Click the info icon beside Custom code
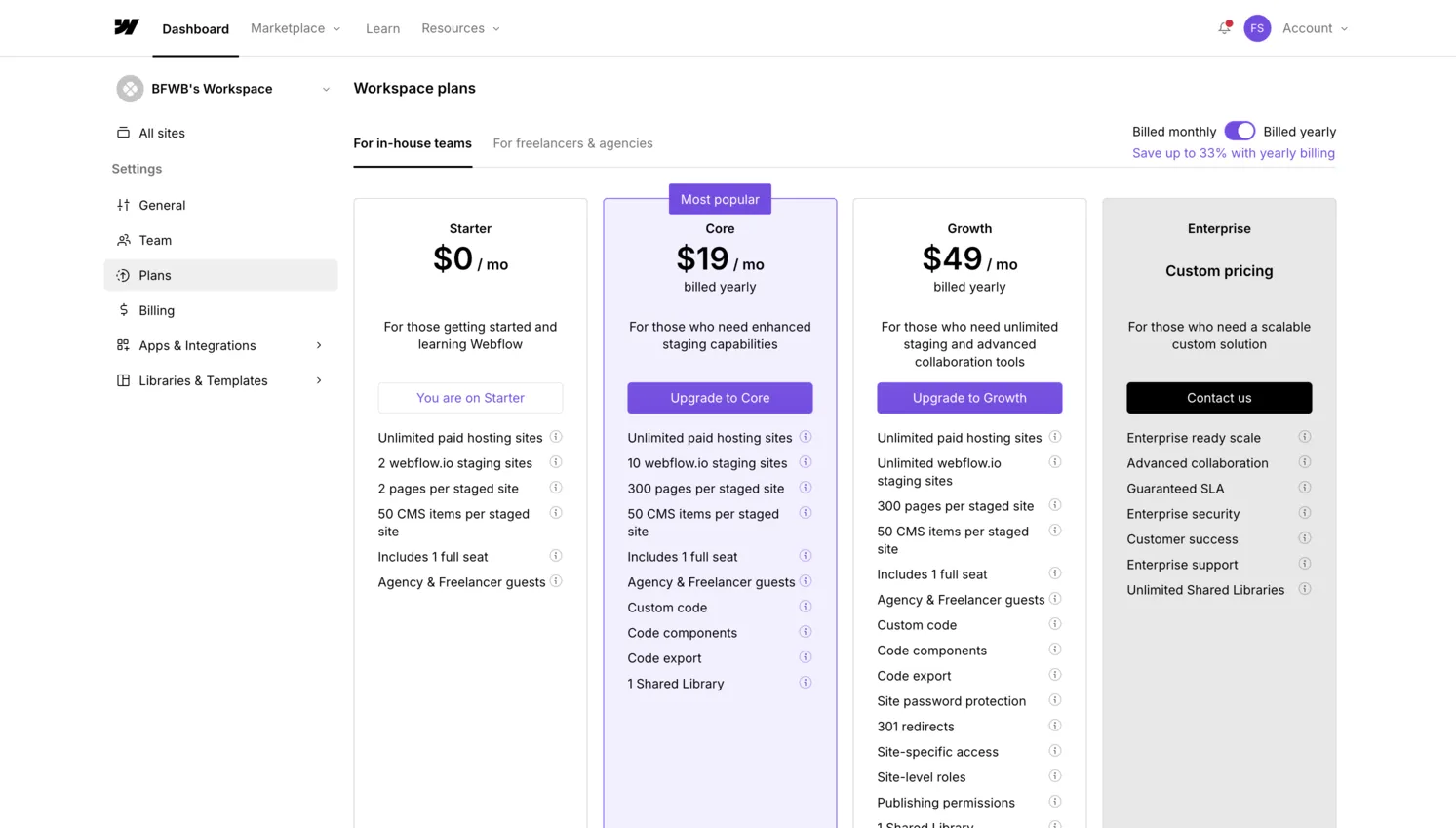The width and height of the screenshot is (1456, 828). tap(807, 607)
